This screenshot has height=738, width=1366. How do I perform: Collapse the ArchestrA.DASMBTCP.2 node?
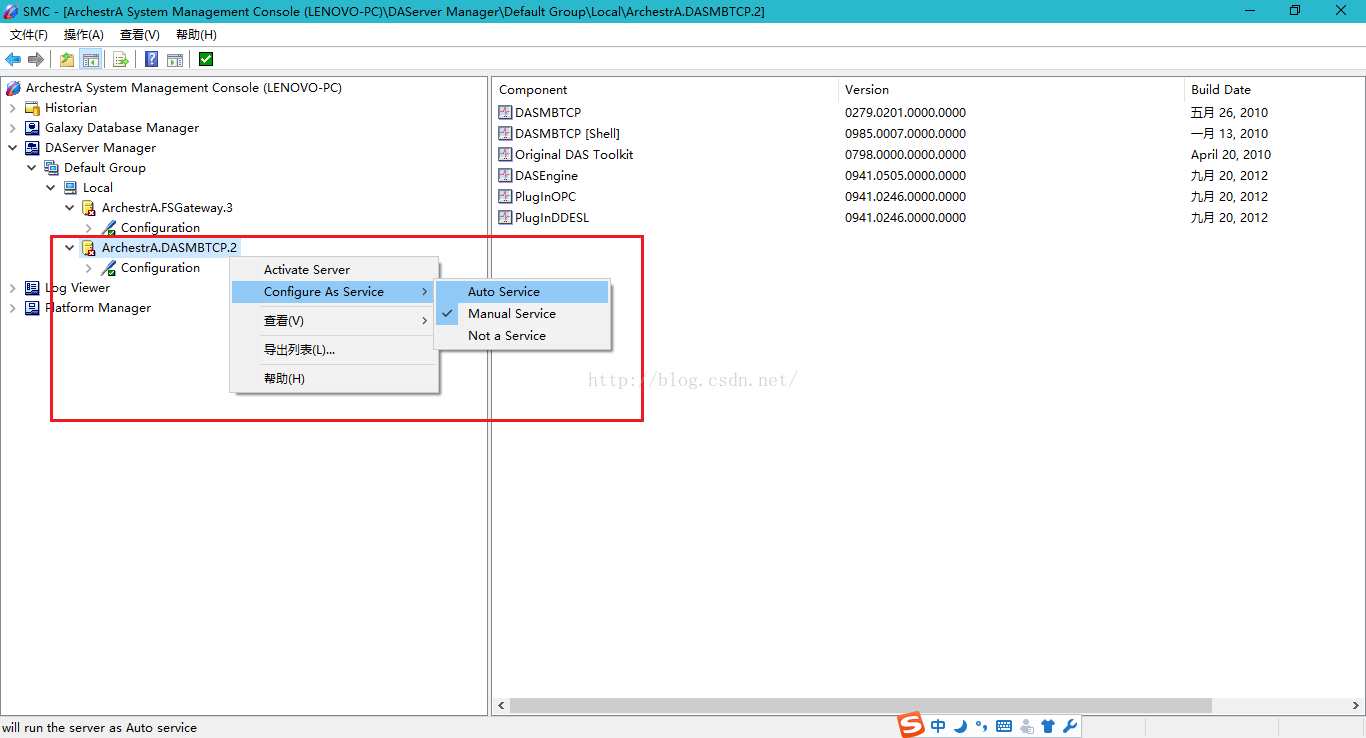point(70,248)
